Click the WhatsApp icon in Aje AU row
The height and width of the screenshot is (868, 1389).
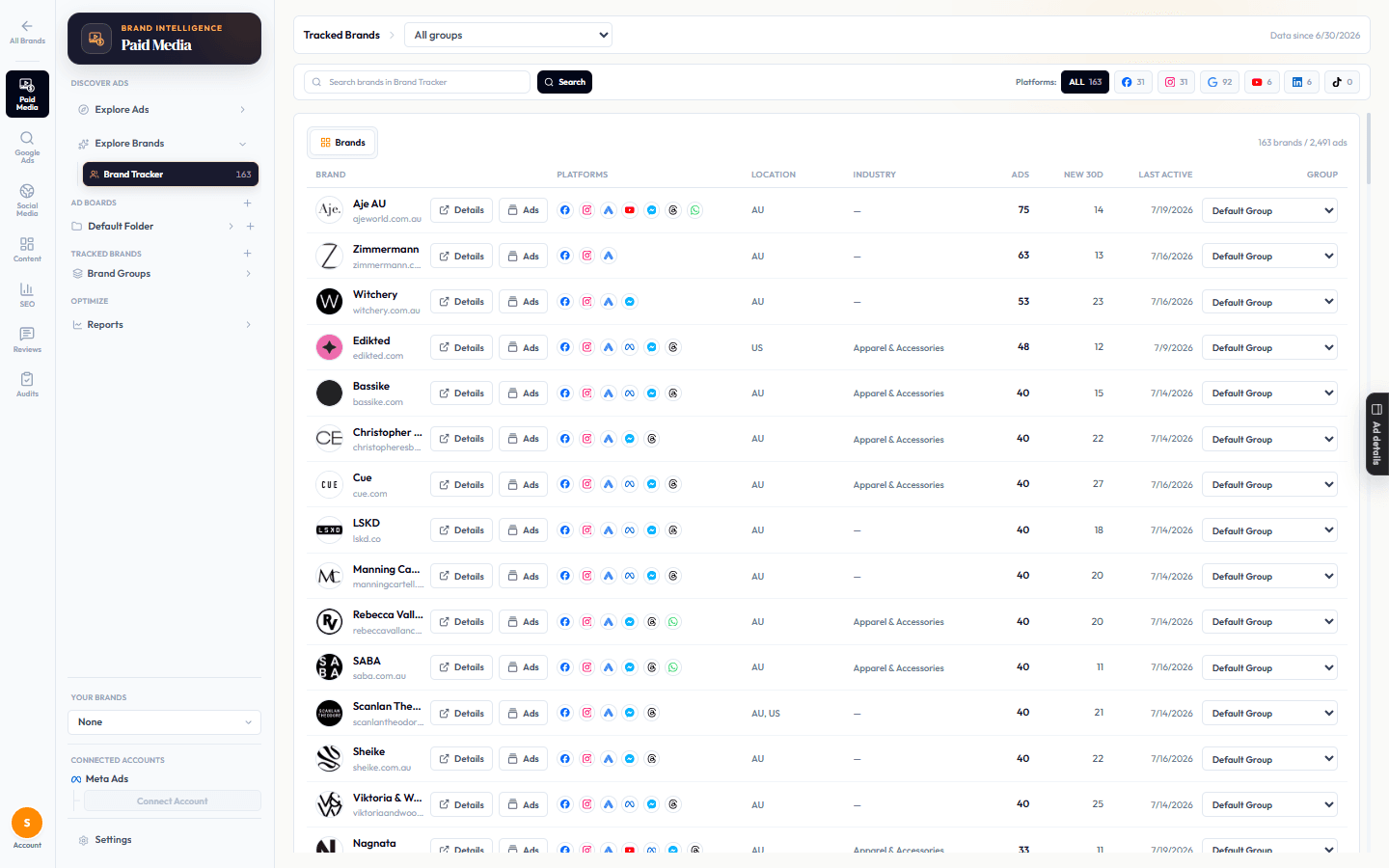pos(695,210)
